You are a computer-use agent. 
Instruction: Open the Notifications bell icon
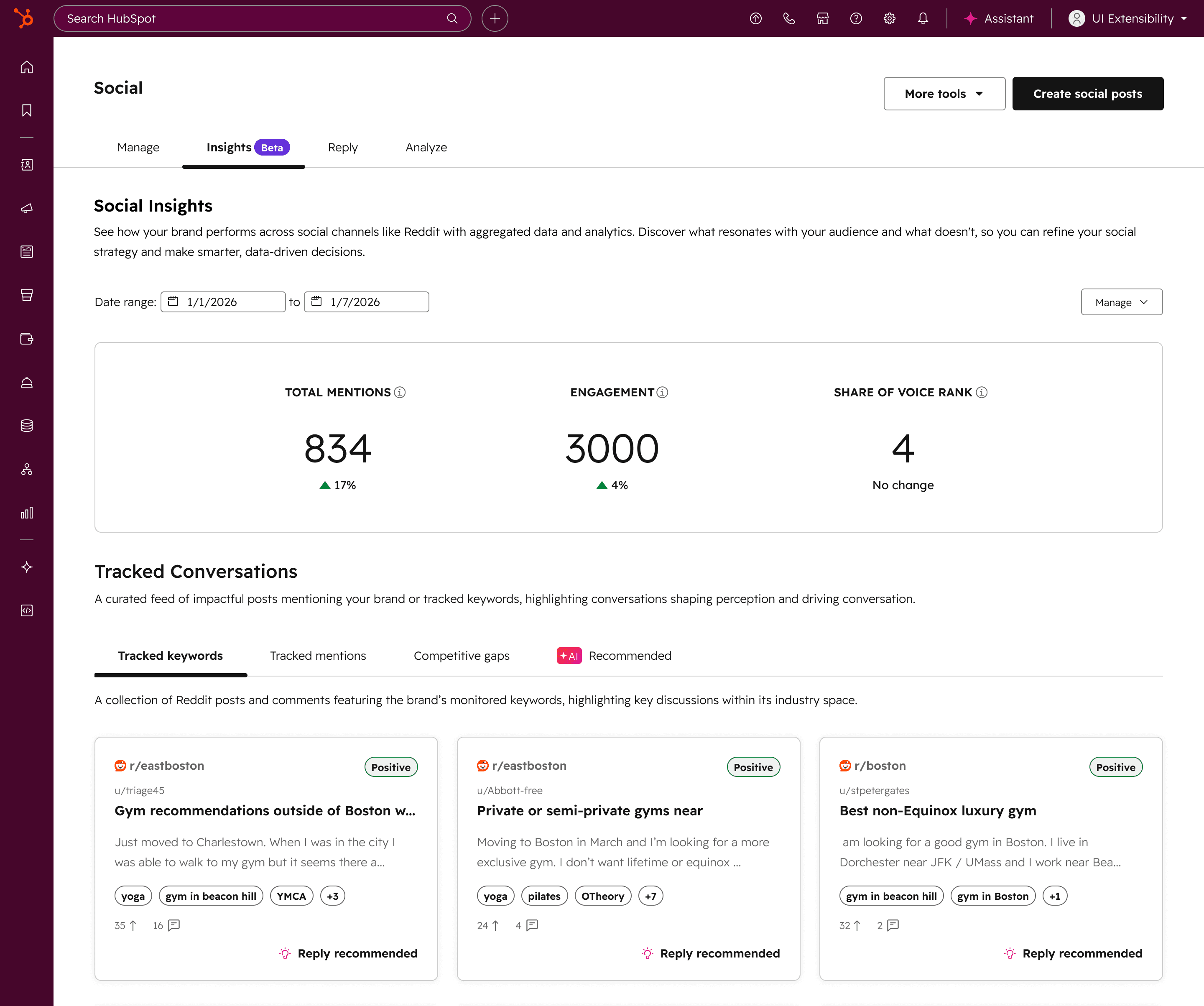[923, 18]
